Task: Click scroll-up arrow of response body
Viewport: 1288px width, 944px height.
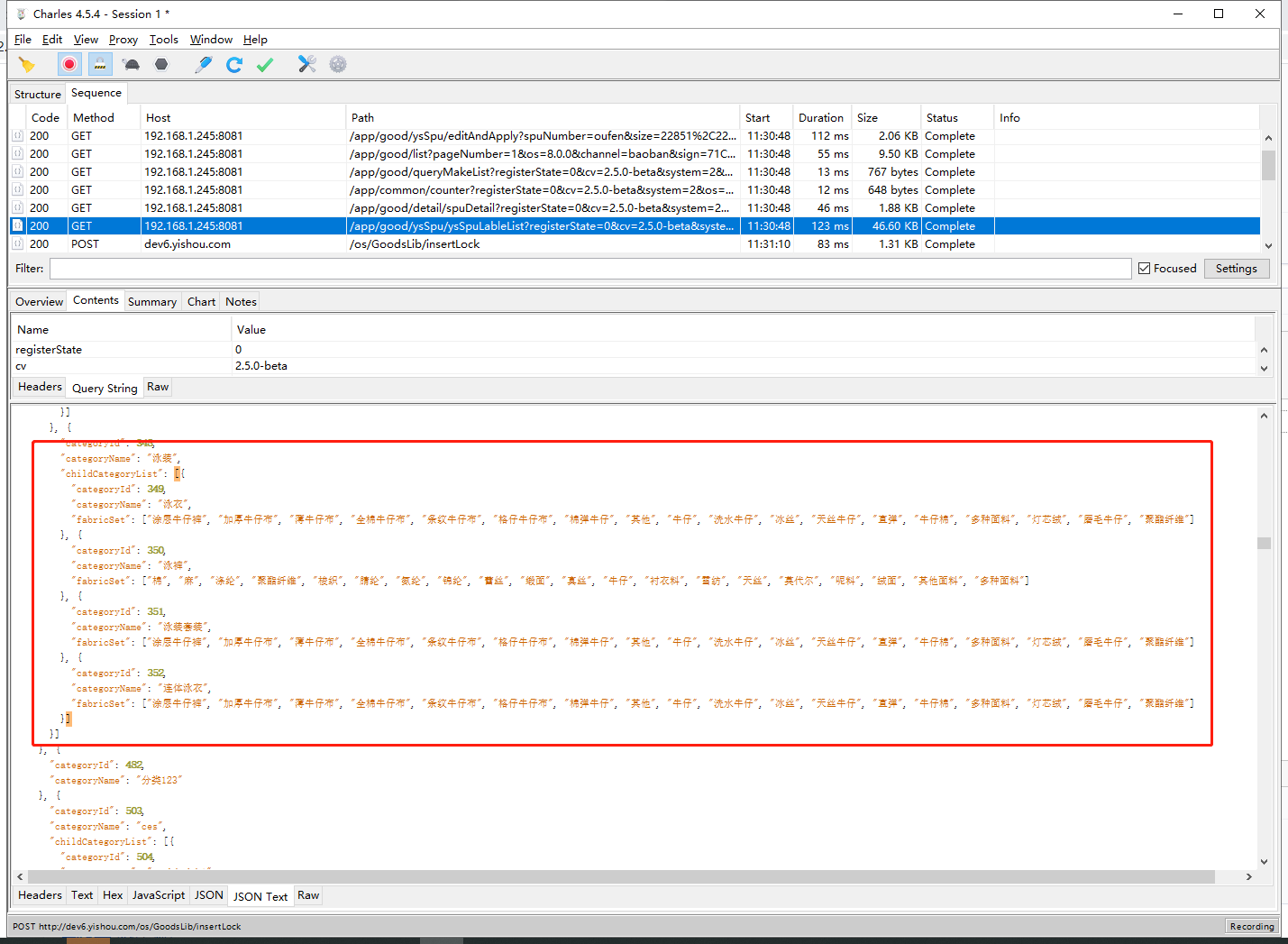Action: pos(1264,416)
